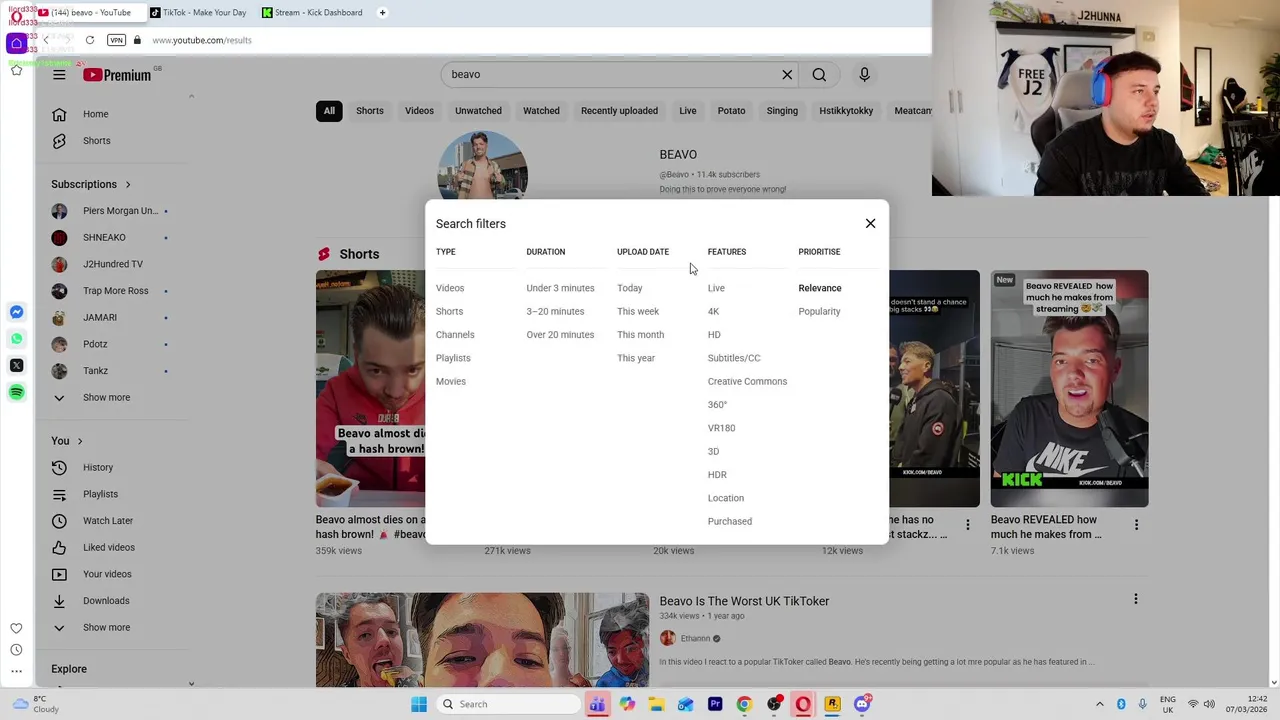Open a new browser tab
This screenshot has width=1280, height=720.
coord(382,13)
